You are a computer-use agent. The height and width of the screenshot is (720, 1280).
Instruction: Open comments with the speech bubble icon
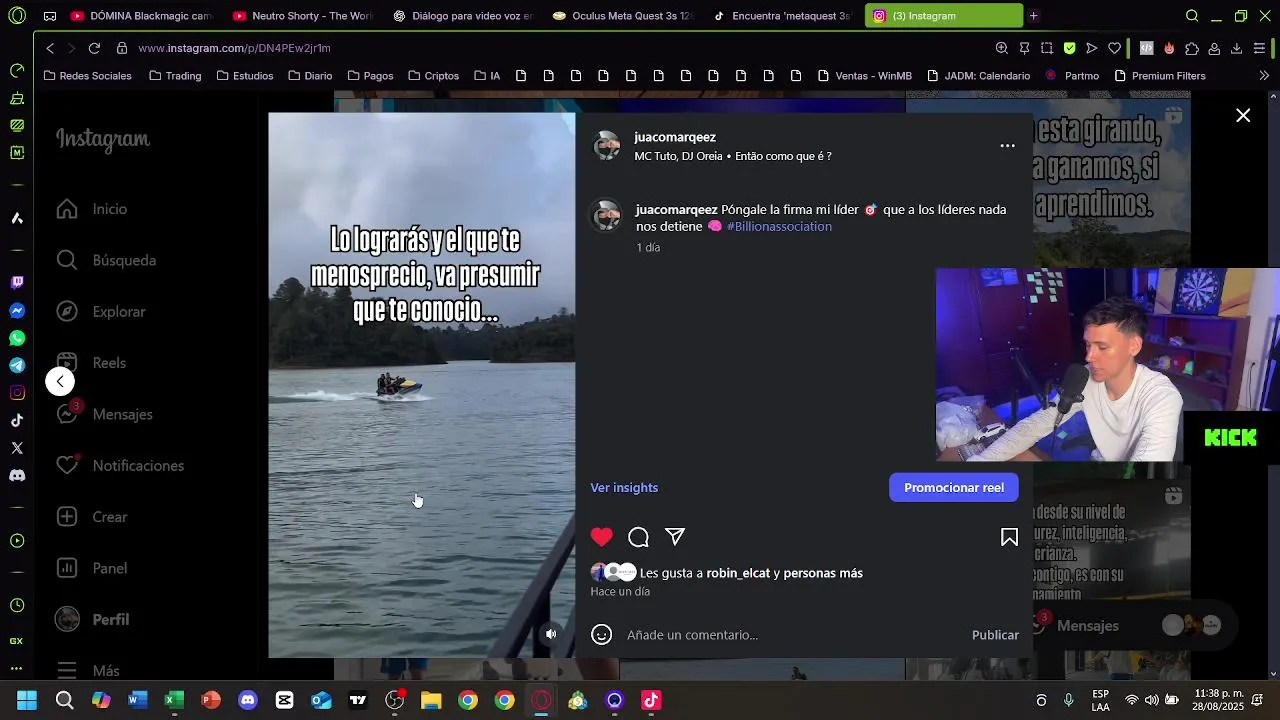(638, 538)
